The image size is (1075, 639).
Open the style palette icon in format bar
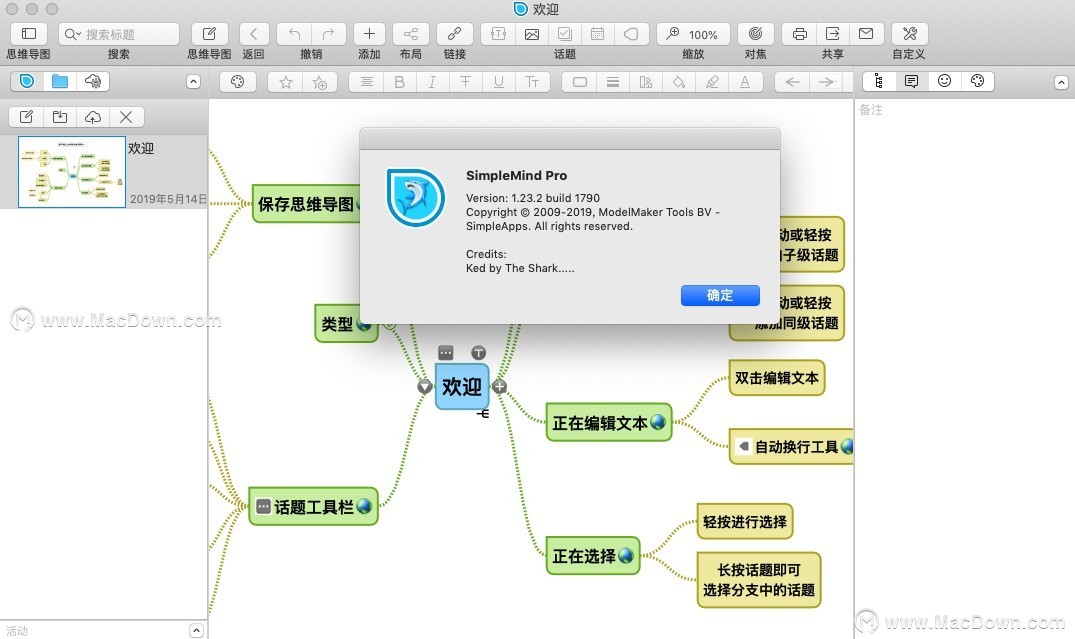pyautogui.click(x=237, y=82)
